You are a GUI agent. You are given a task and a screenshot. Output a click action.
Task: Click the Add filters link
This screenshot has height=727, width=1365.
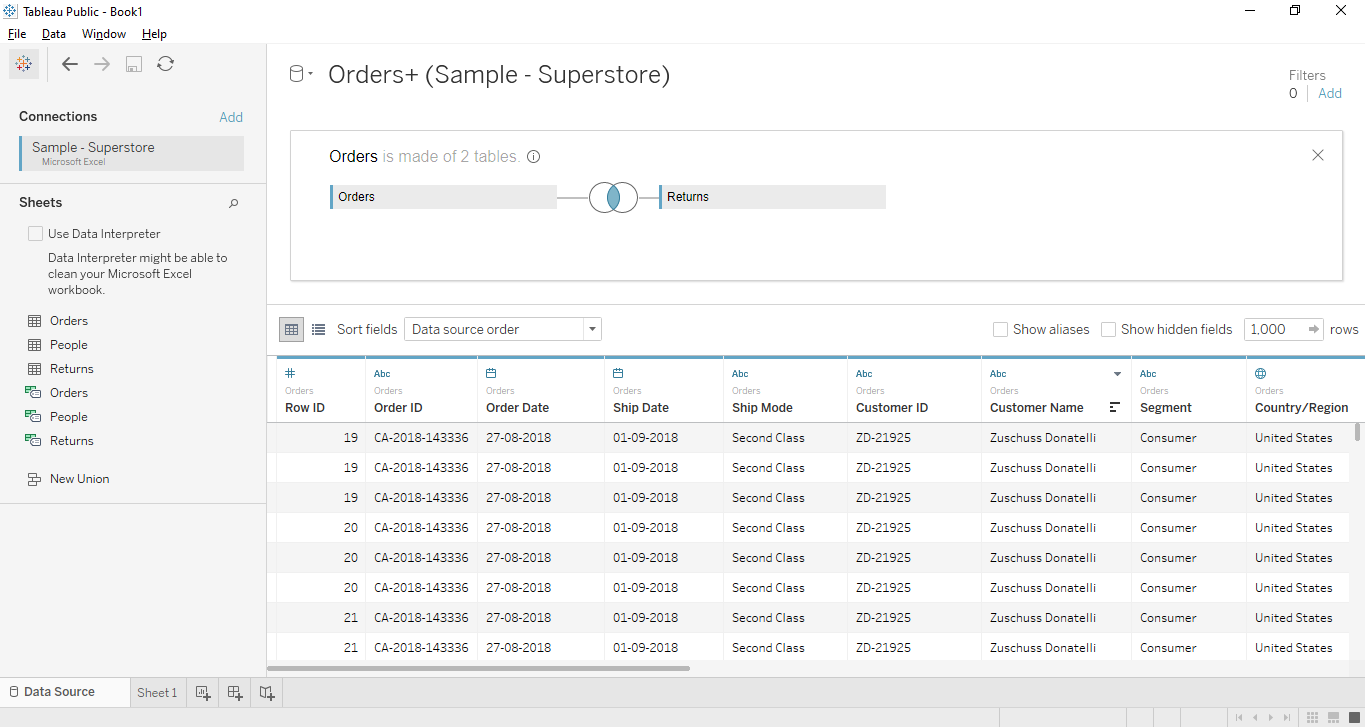coord(1330,93)
